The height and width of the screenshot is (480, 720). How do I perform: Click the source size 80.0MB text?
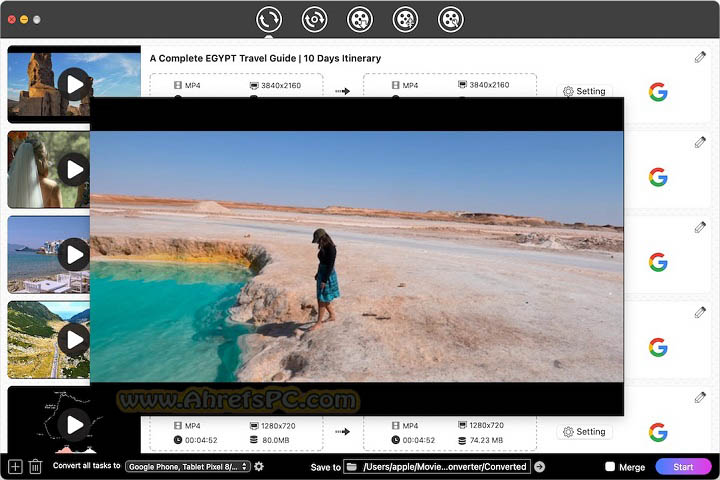(x=276, y=440)
